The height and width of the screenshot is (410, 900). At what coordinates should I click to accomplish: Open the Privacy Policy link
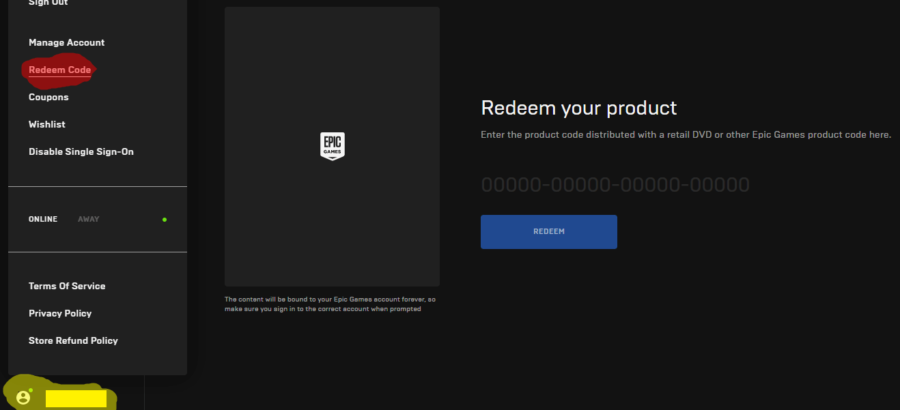60,314
